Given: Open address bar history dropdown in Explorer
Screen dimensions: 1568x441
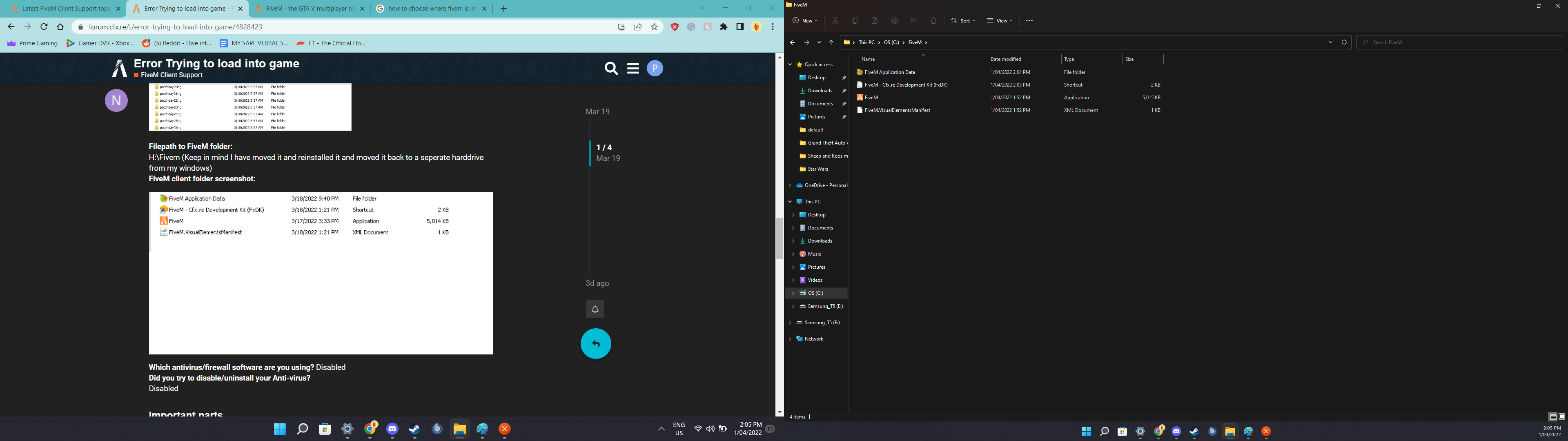Looking at the screenshot, I should pos(1331,42).
